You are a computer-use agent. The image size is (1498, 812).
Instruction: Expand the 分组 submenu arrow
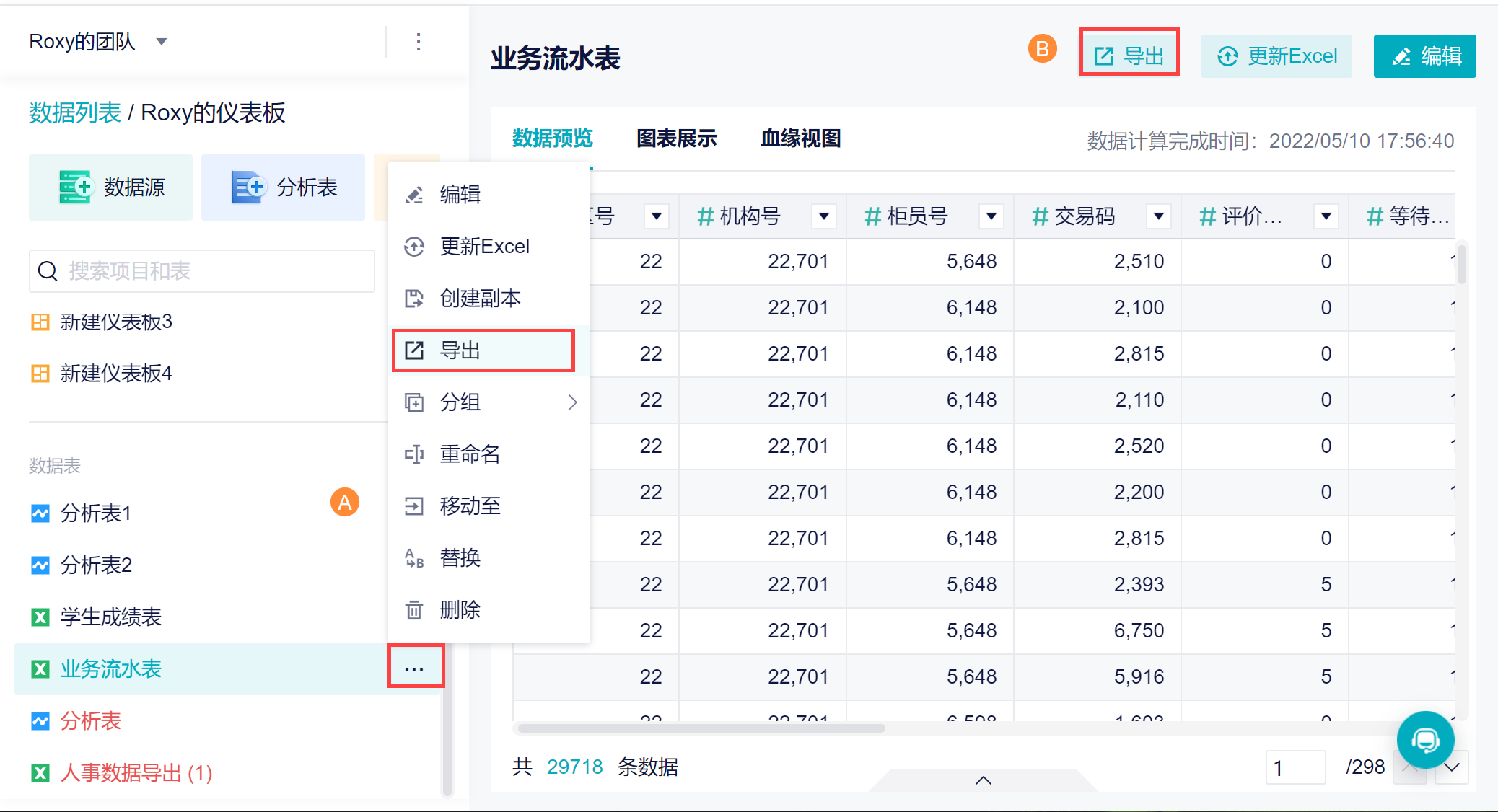[572, 402]
